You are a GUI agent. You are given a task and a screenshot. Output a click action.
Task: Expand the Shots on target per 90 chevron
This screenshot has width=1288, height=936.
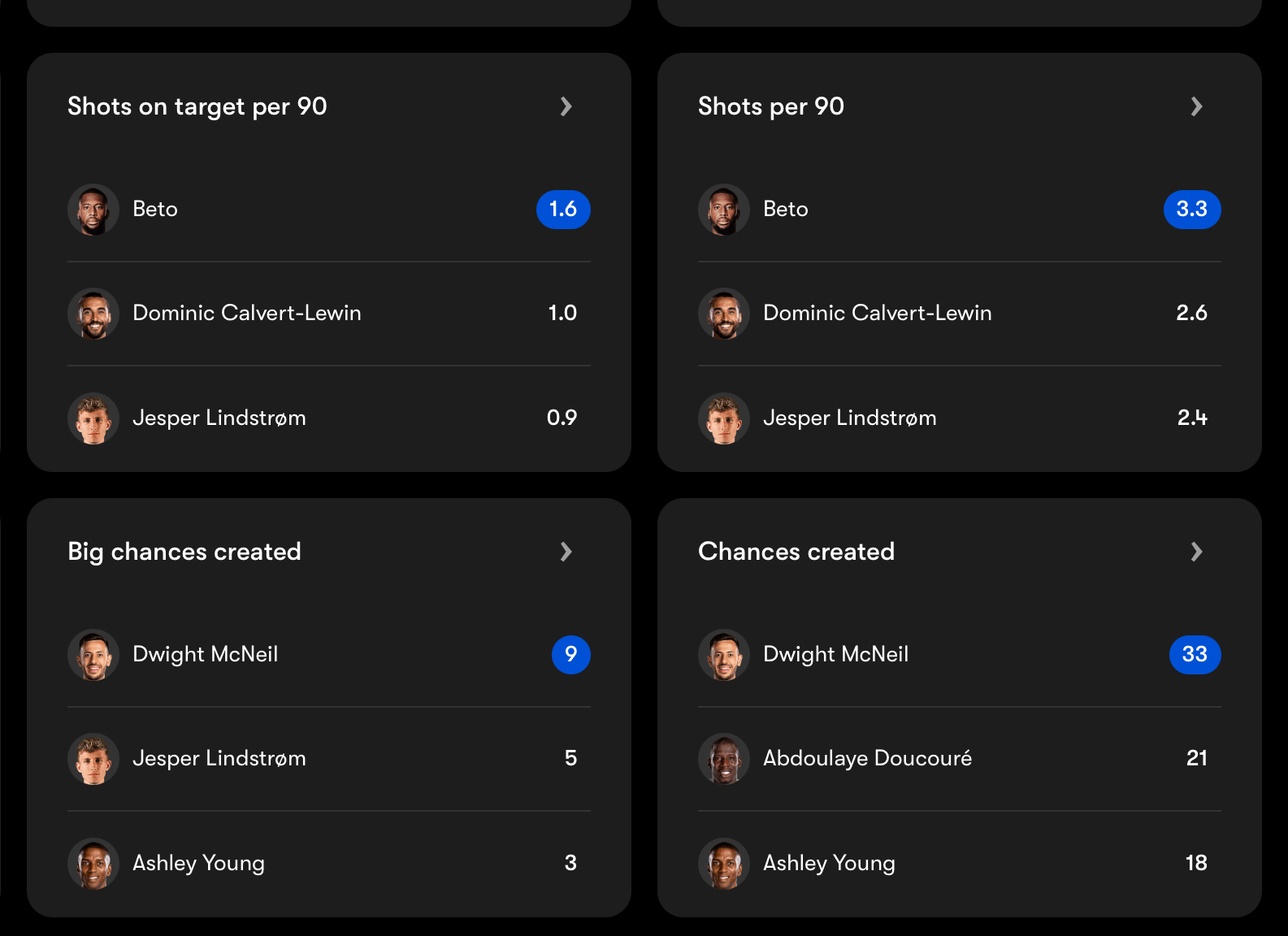click(x=566, y=106)
